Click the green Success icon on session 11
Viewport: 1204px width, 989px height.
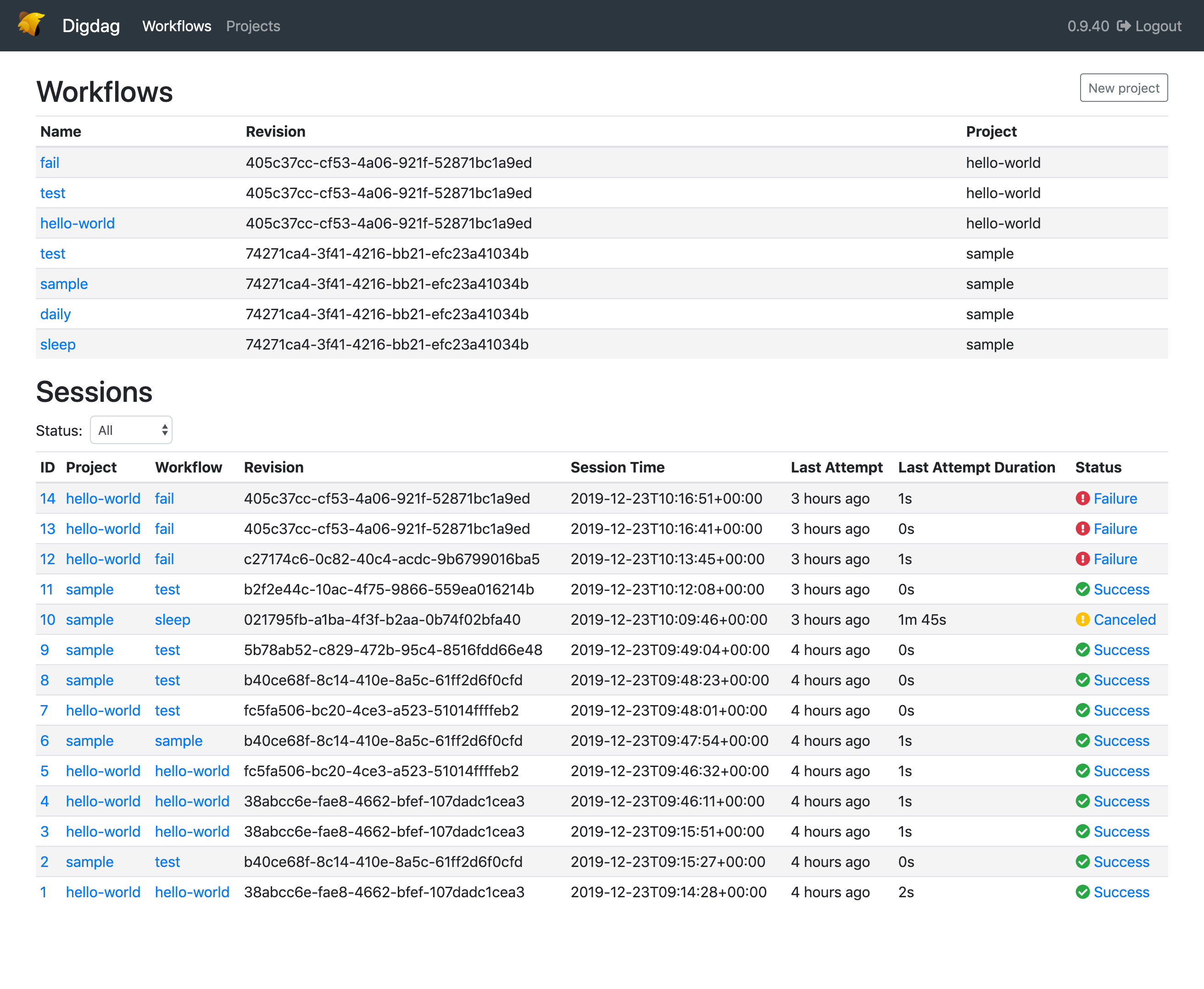pos(1083,589)
